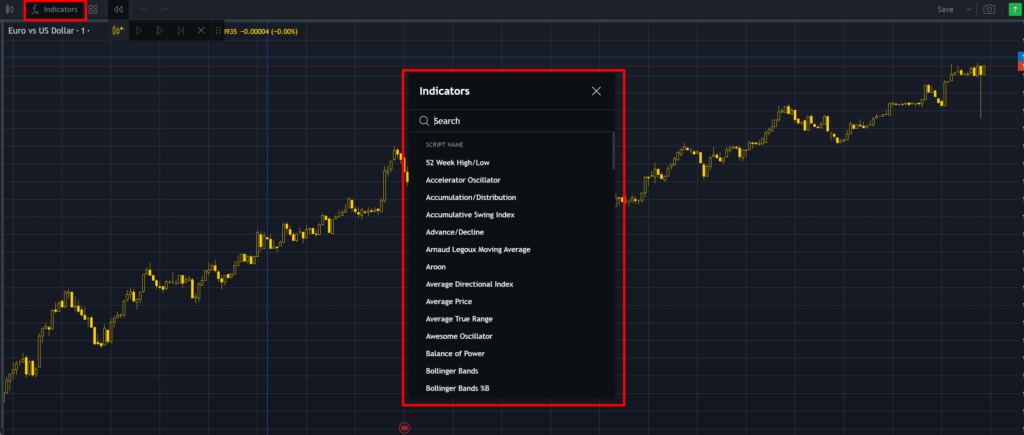Click the blue price label on price axis
This screenshot has height=435, width=1024.
(x=1021, y=57)
